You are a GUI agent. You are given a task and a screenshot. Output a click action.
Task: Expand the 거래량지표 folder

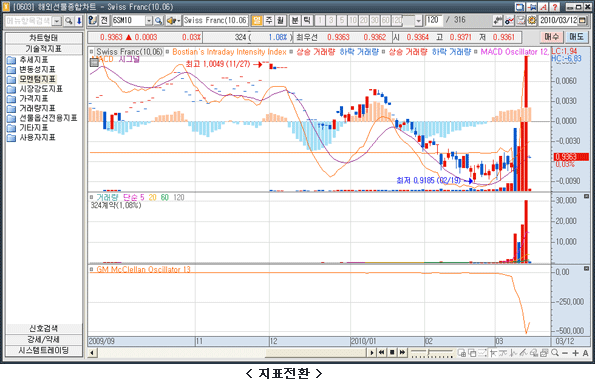31,109
